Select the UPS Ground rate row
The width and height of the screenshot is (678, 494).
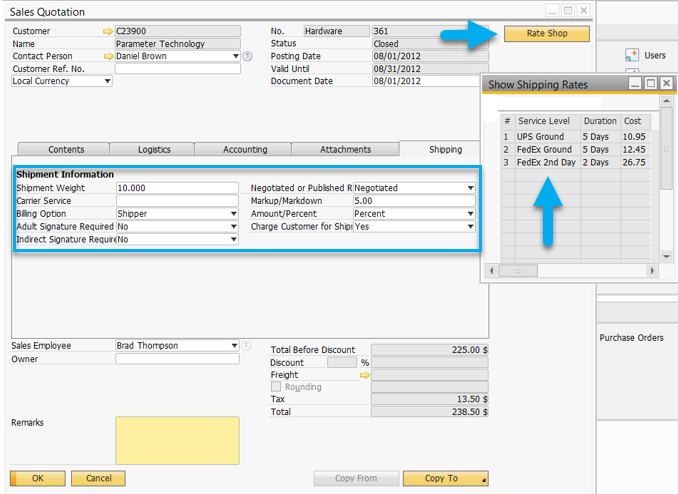pos(576,137)
